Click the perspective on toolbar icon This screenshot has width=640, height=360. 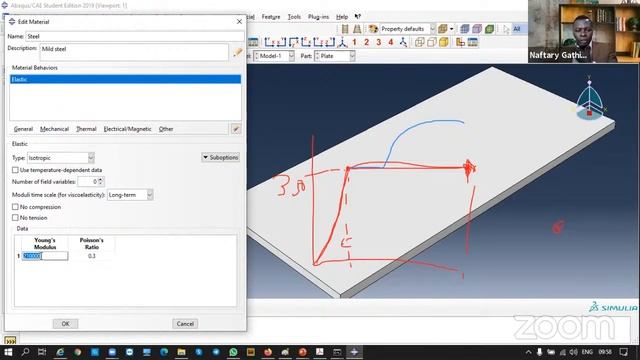point(357,29)
